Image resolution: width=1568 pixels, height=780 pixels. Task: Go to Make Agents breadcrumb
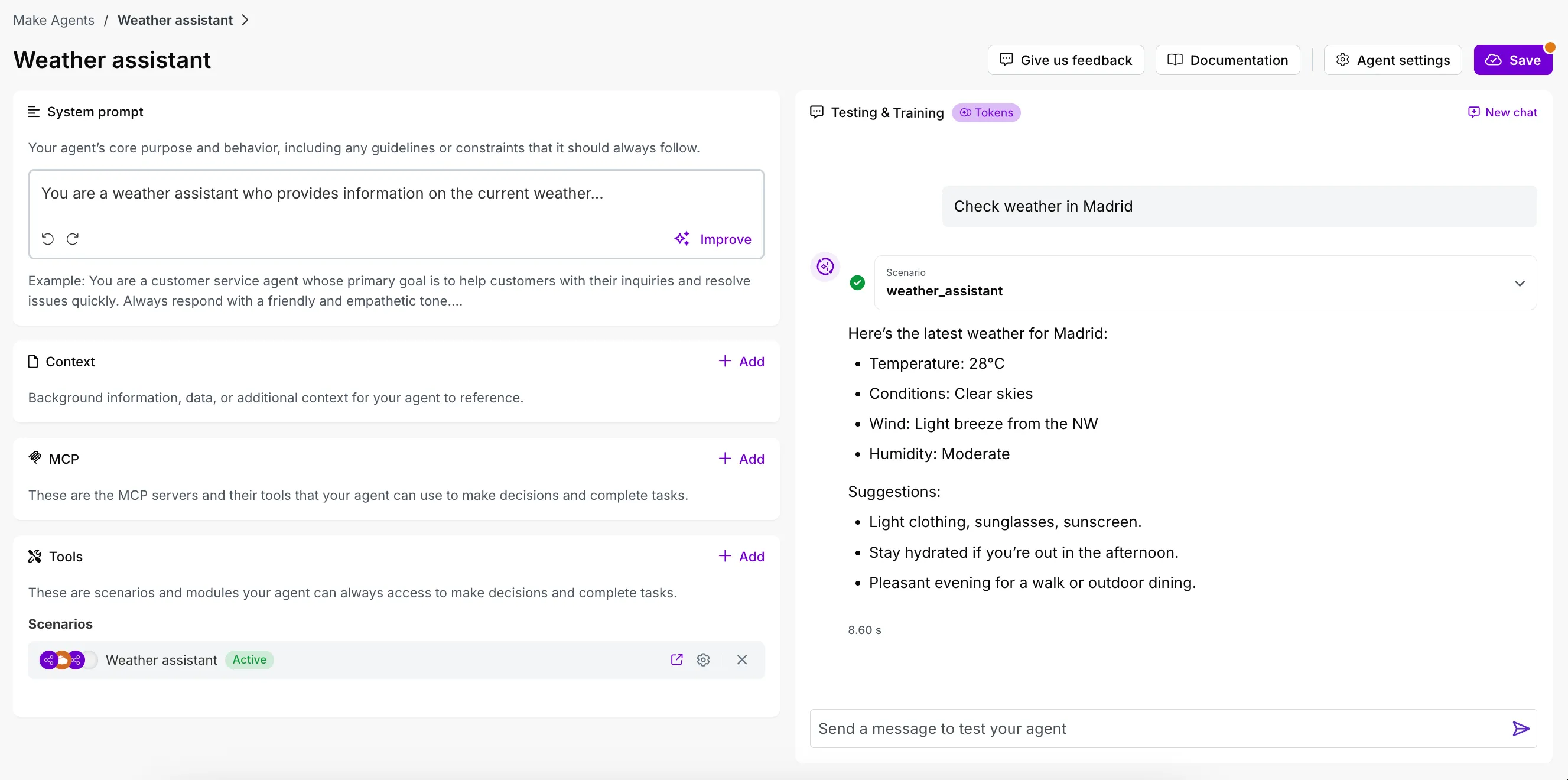(x=54, y=20)
